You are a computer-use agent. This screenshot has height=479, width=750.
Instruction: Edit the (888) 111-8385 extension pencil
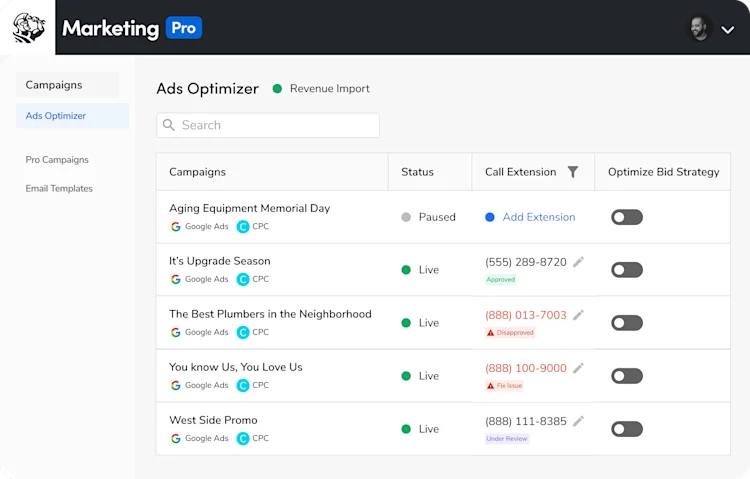[x=578, y=421]
